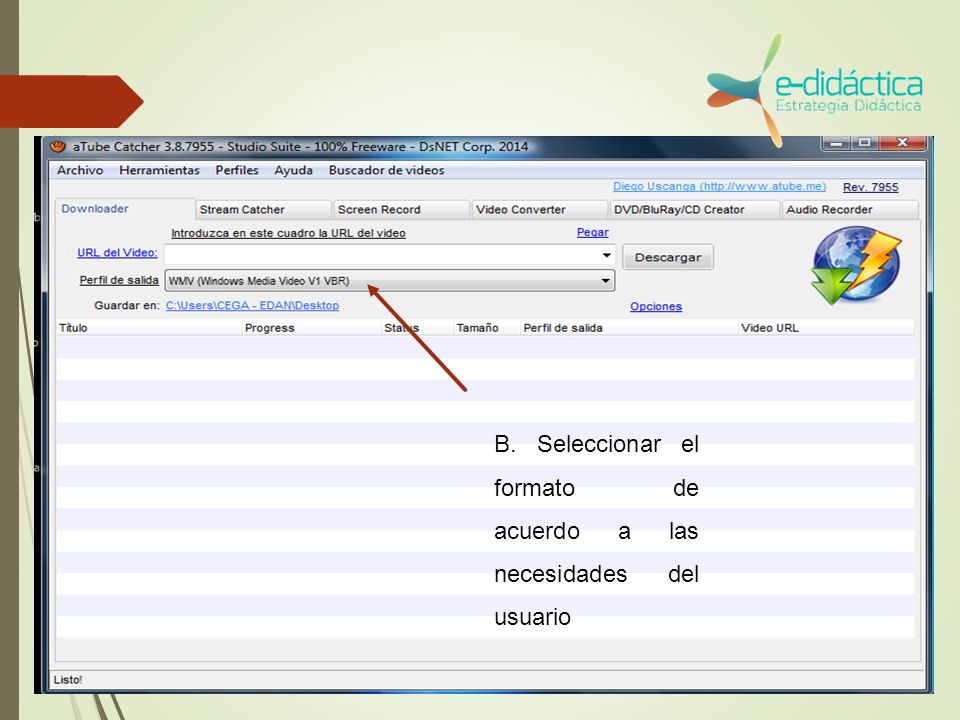Screen dimensions: 960x720
Task: Click the Descargar button
Action: [x=667, y=257]
